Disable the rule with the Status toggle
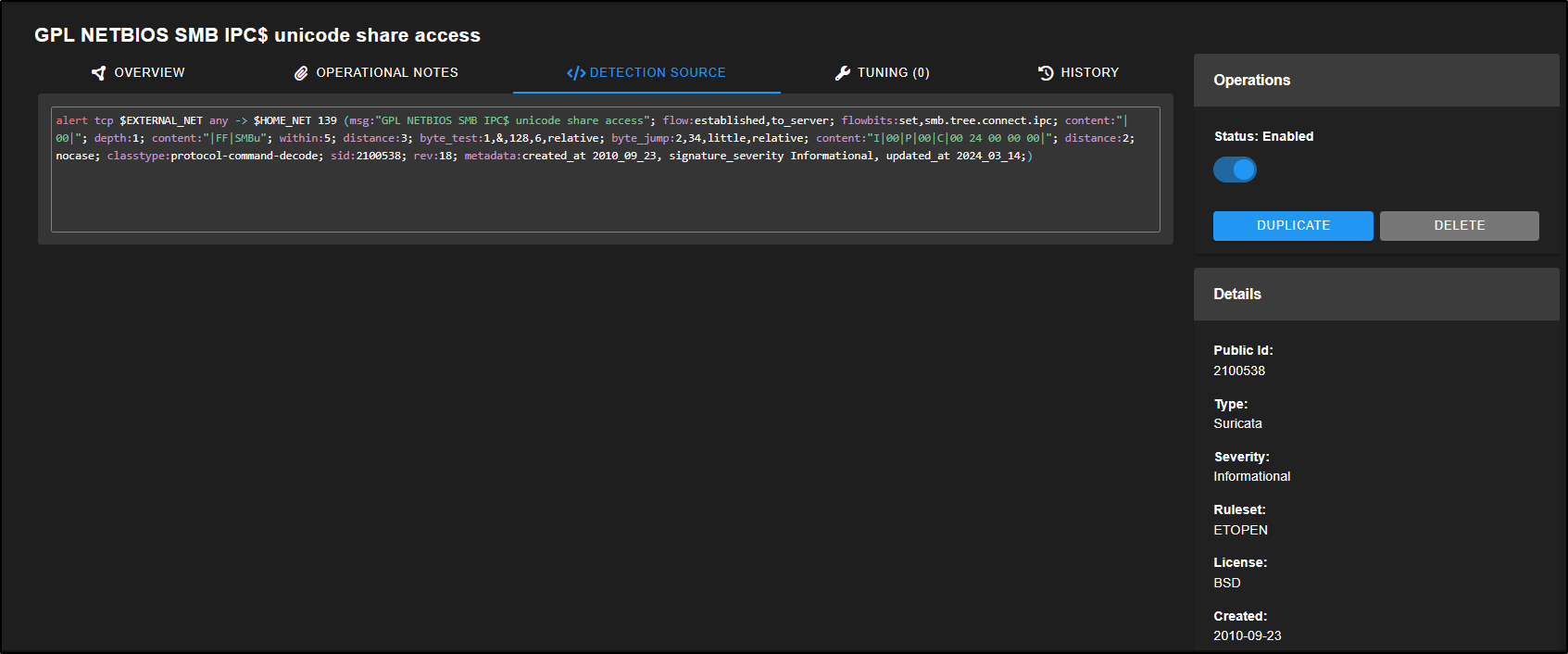 tap(1235, 170)
